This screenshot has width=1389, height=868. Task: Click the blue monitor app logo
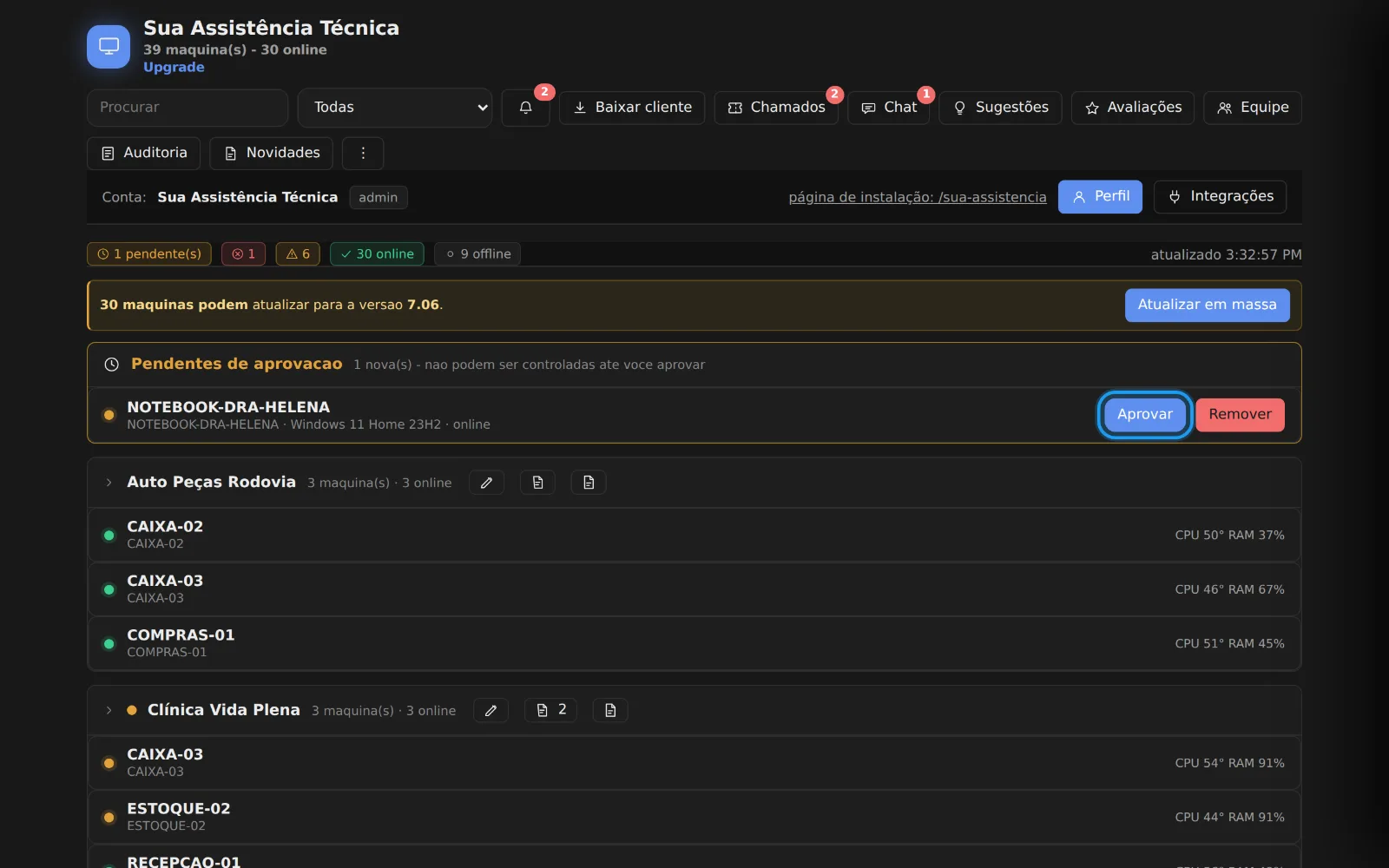pos(109,46)
